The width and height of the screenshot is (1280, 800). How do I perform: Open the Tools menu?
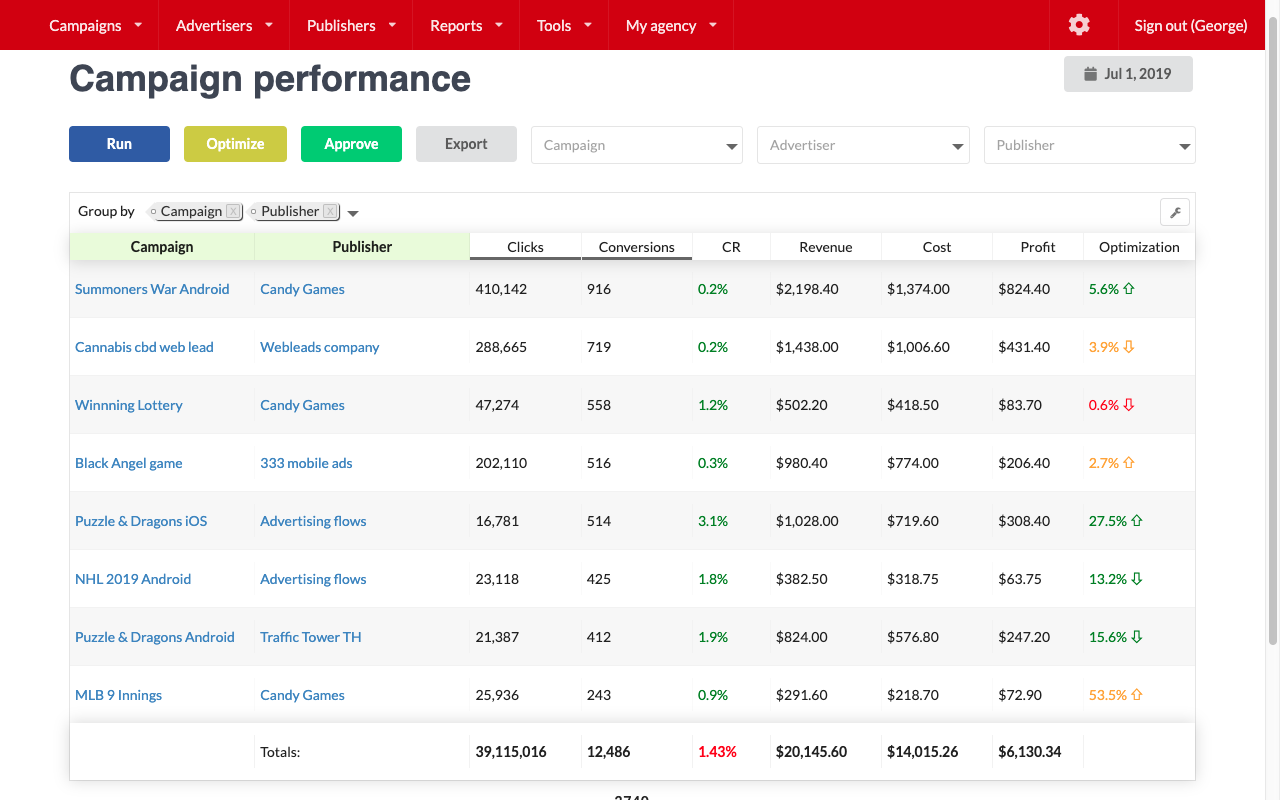[564, 25]
